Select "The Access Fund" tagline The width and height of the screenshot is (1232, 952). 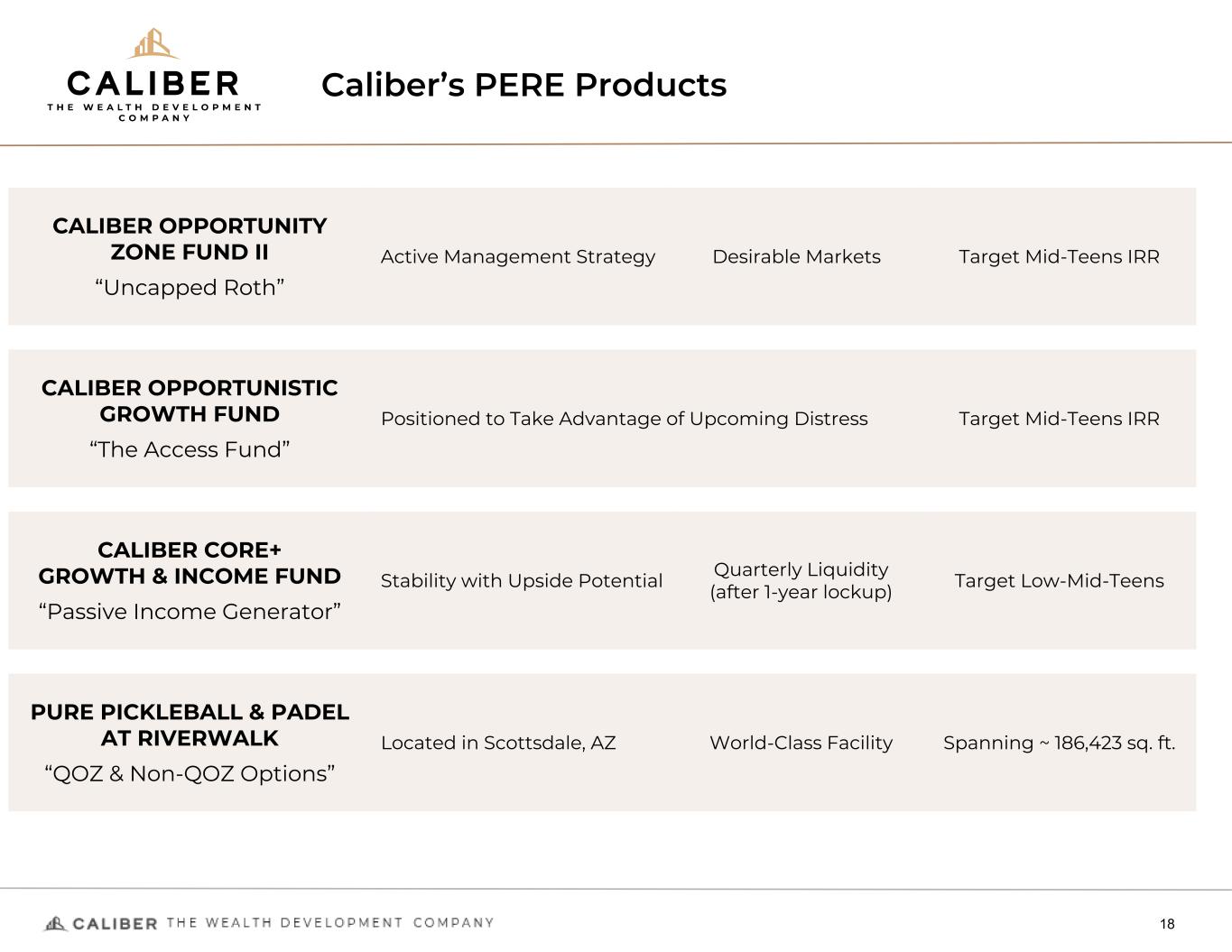[190, 449]
